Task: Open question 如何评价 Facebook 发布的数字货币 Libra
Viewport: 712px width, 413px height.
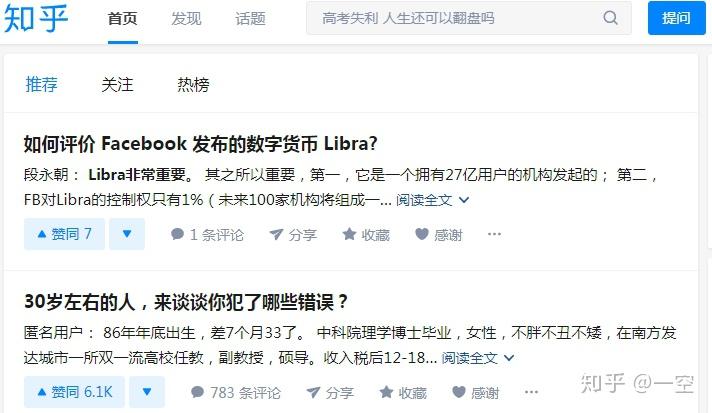Action: point(200,143)
